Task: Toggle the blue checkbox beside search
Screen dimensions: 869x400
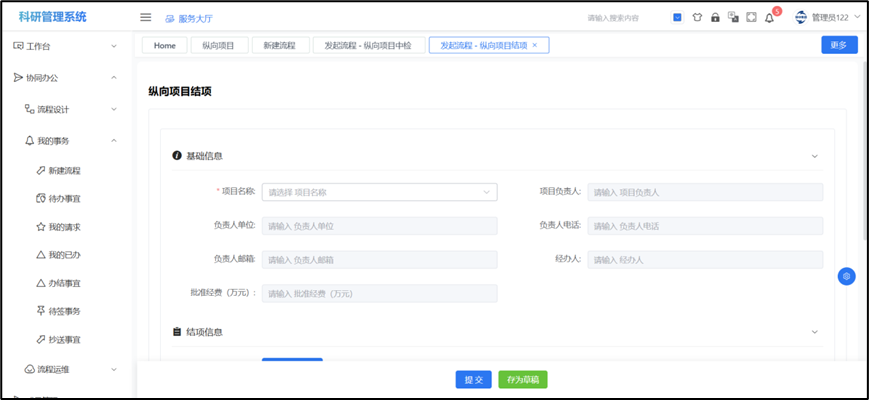Action: tap(677, 17)
